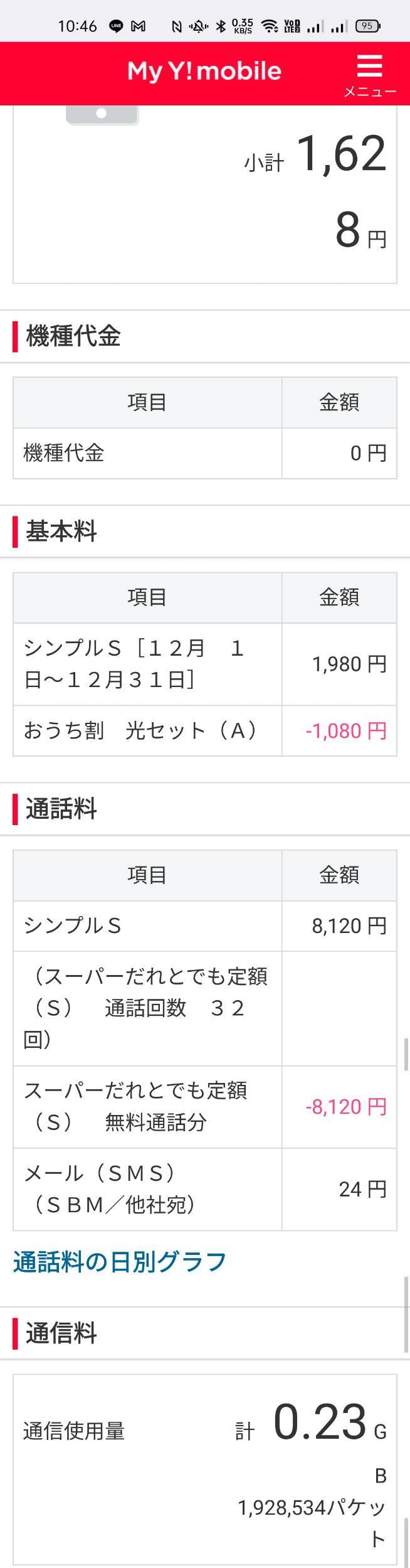Tap the Gmail notification icon

point(138,26)
